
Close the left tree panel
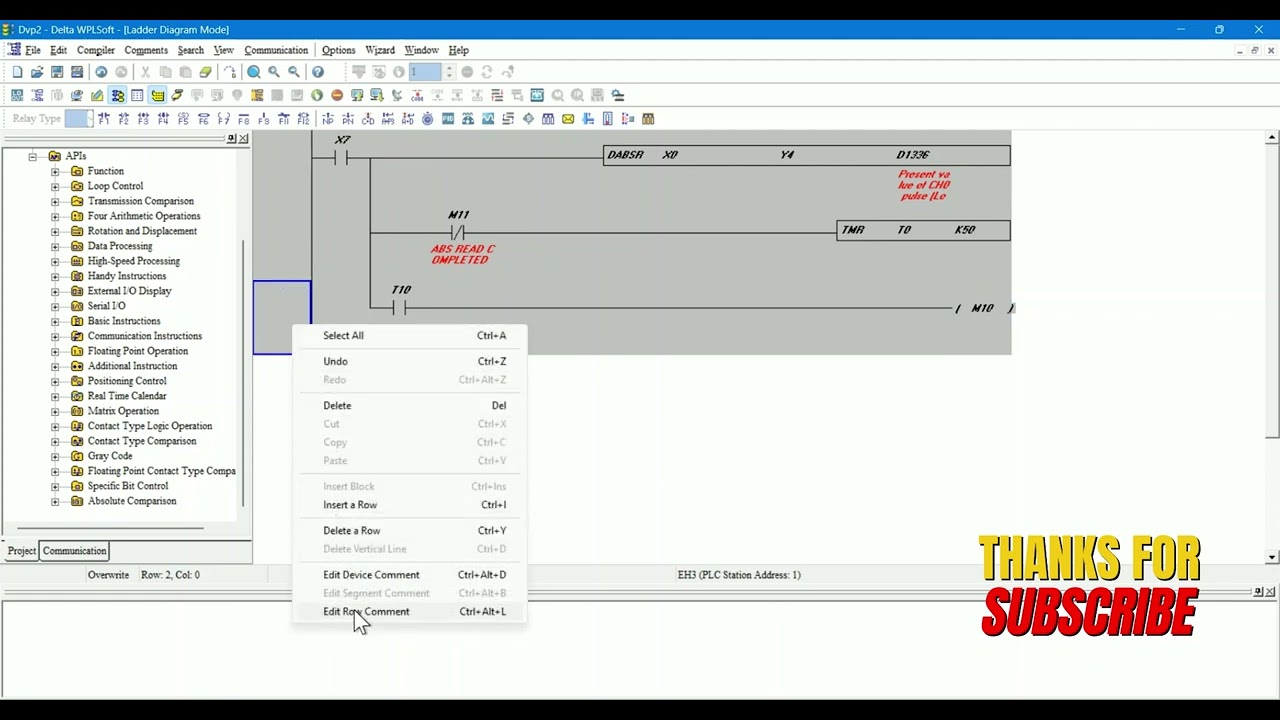click(x=243, y=139)
